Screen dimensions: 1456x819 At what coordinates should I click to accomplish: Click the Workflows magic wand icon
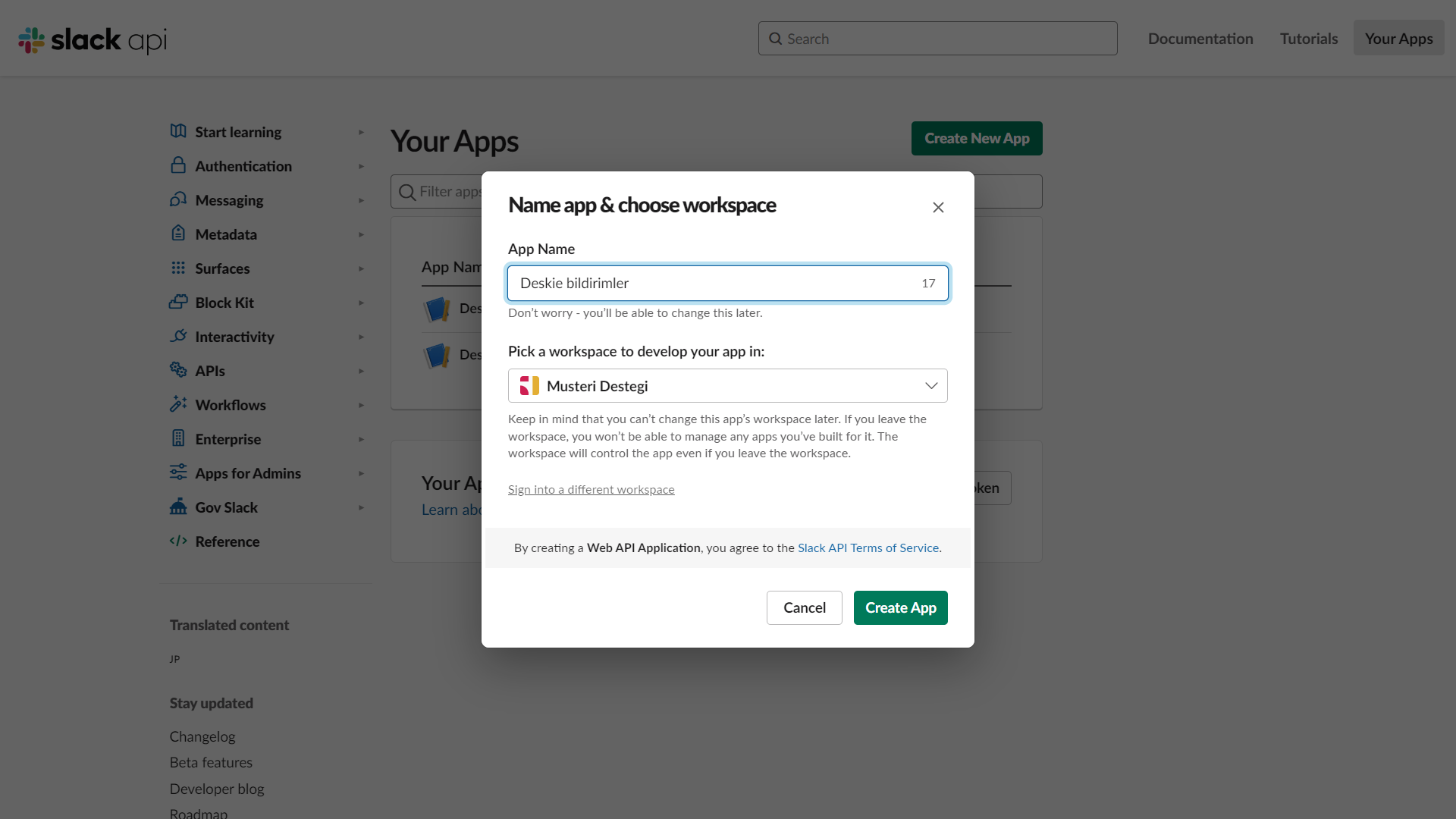point(178,404)
